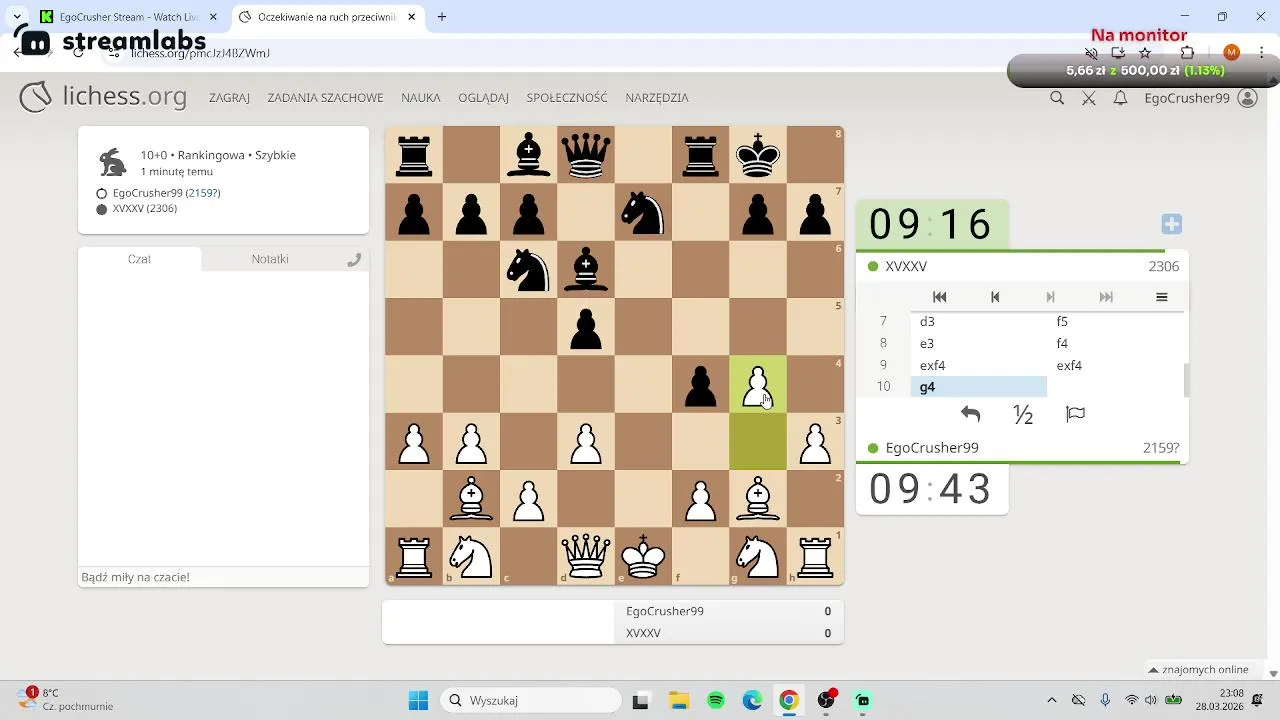Select the black queen on d8
The image size is (1280, 720).
(586, 155)
